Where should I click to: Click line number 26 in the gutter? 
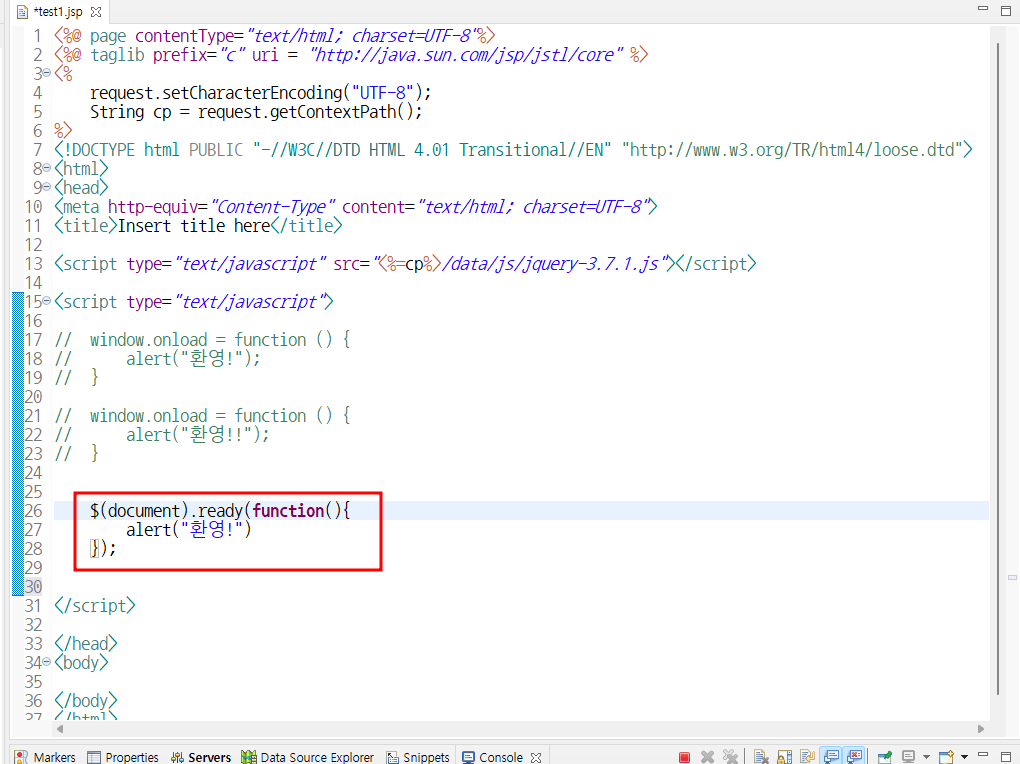pos(33,511)
